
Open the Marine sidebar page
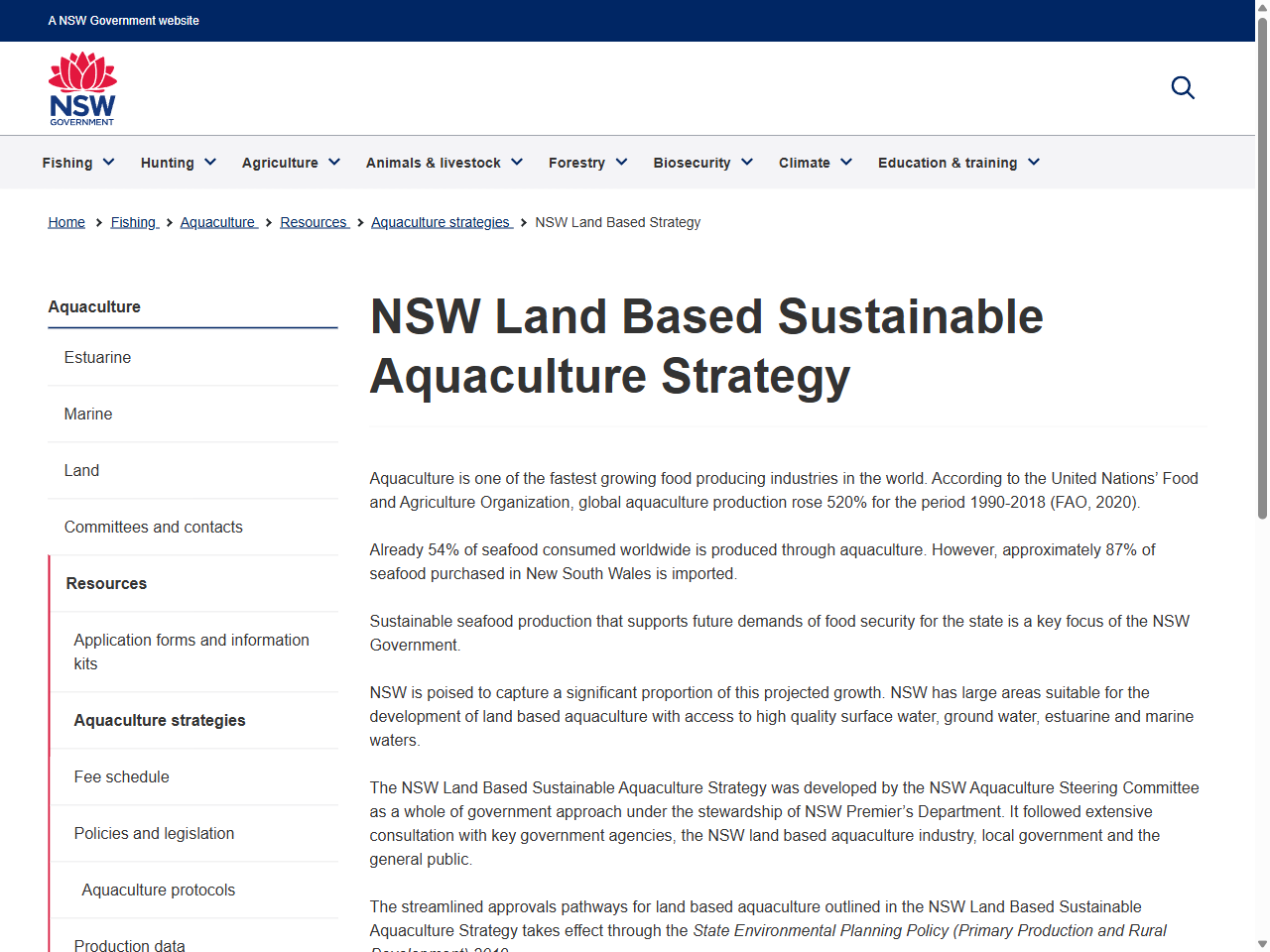tap(87, 414)
